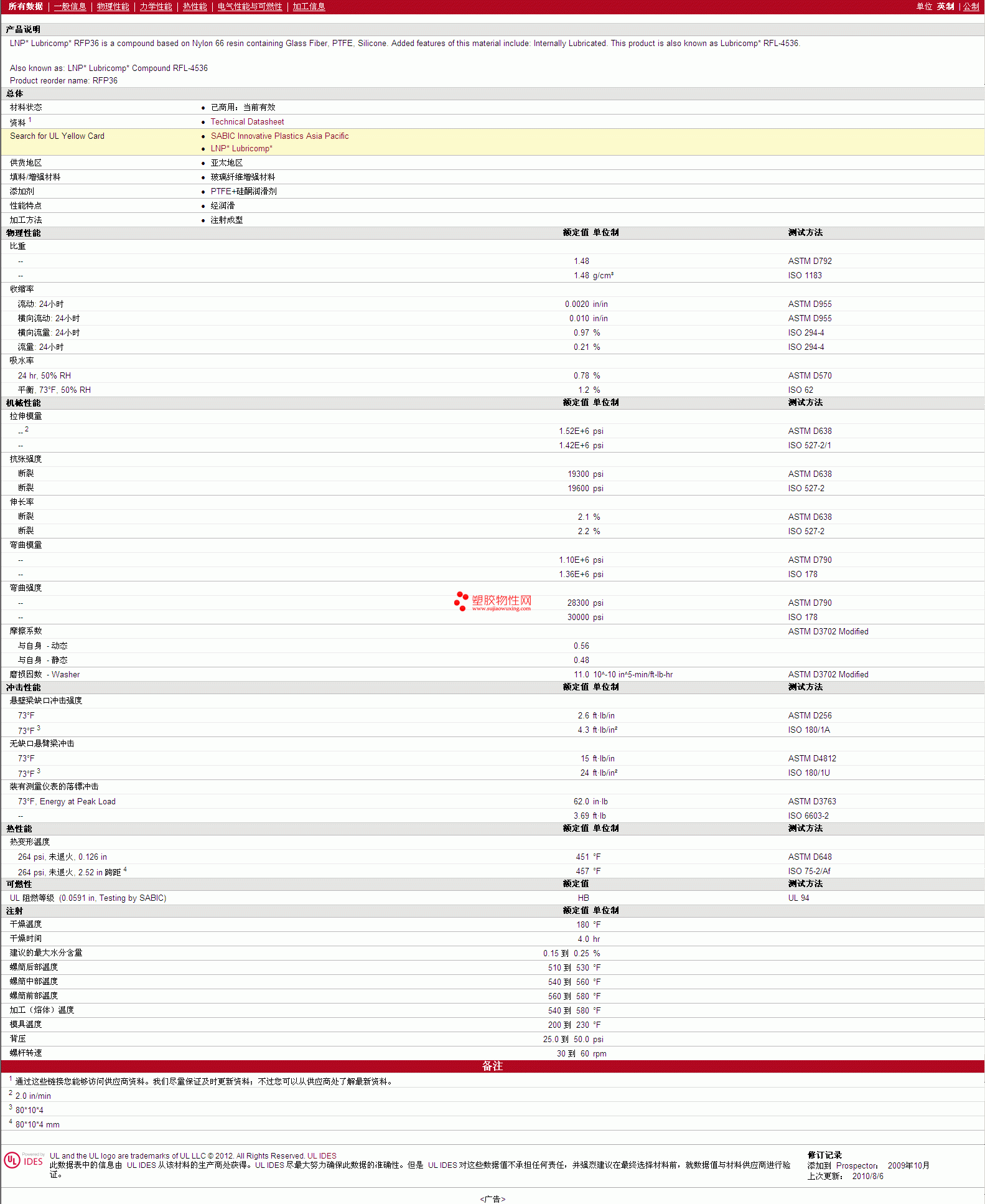Click the 30000 psi flexural strength value
Viewport: 985px width, 1204px height.
point(586,618)
